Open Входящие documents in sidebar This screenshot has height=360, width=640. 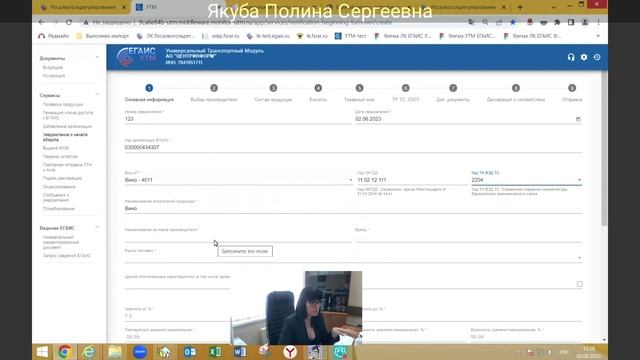(53, 67)
